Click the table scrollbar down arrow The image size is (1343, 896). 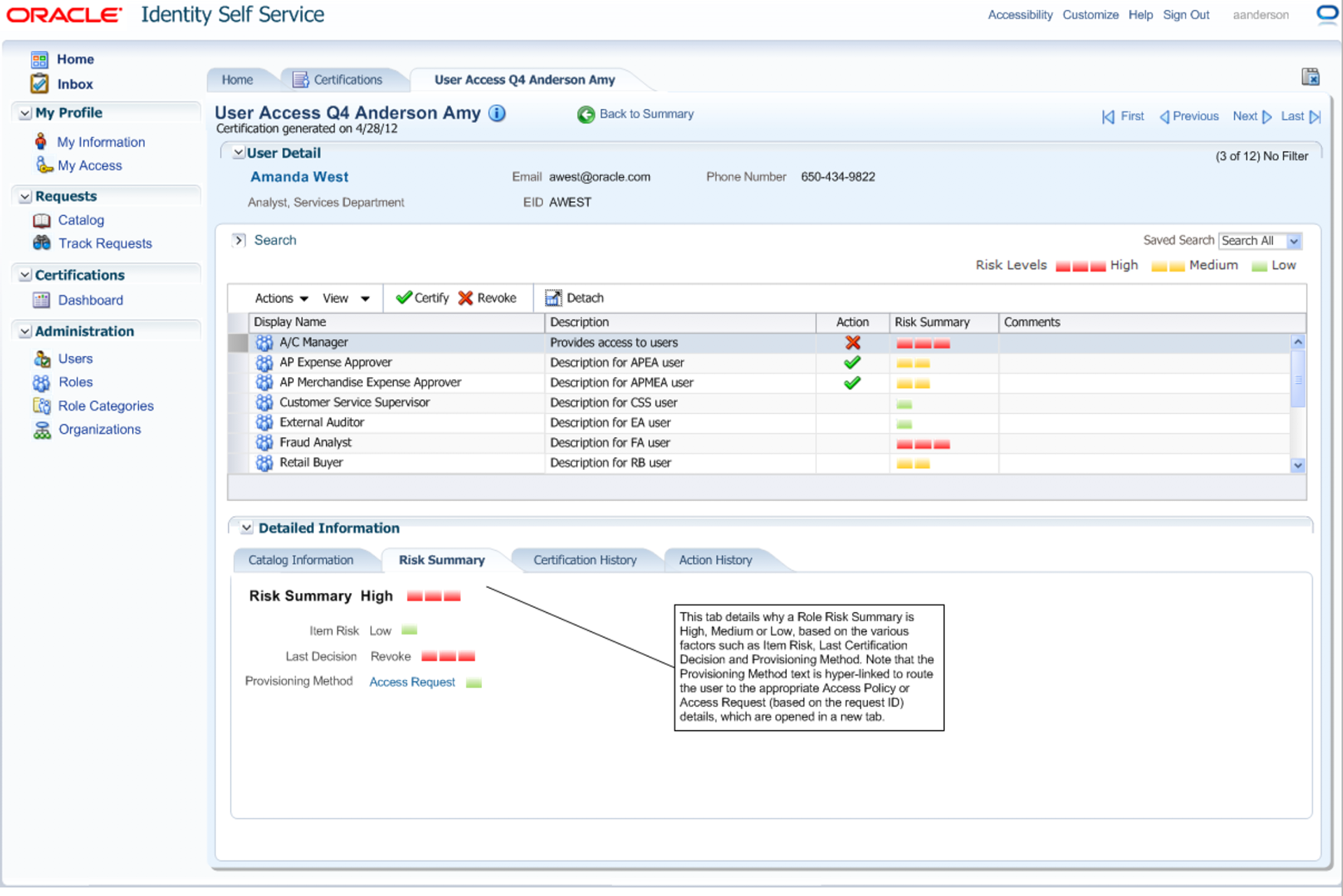coord(1298,466)
